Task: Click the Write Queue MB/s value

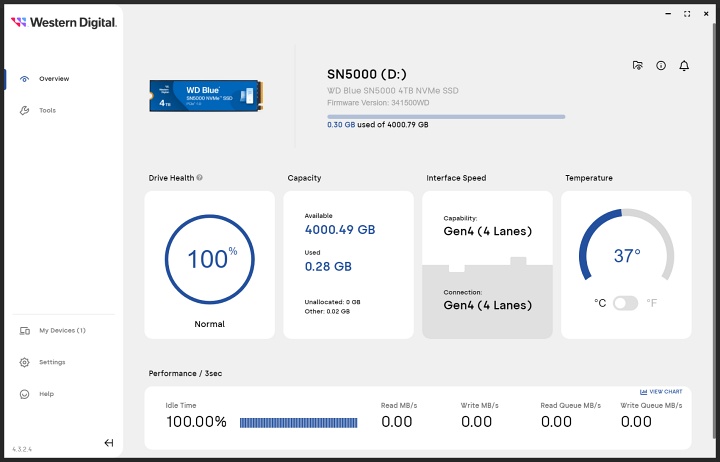Action: tap(636, 422)
